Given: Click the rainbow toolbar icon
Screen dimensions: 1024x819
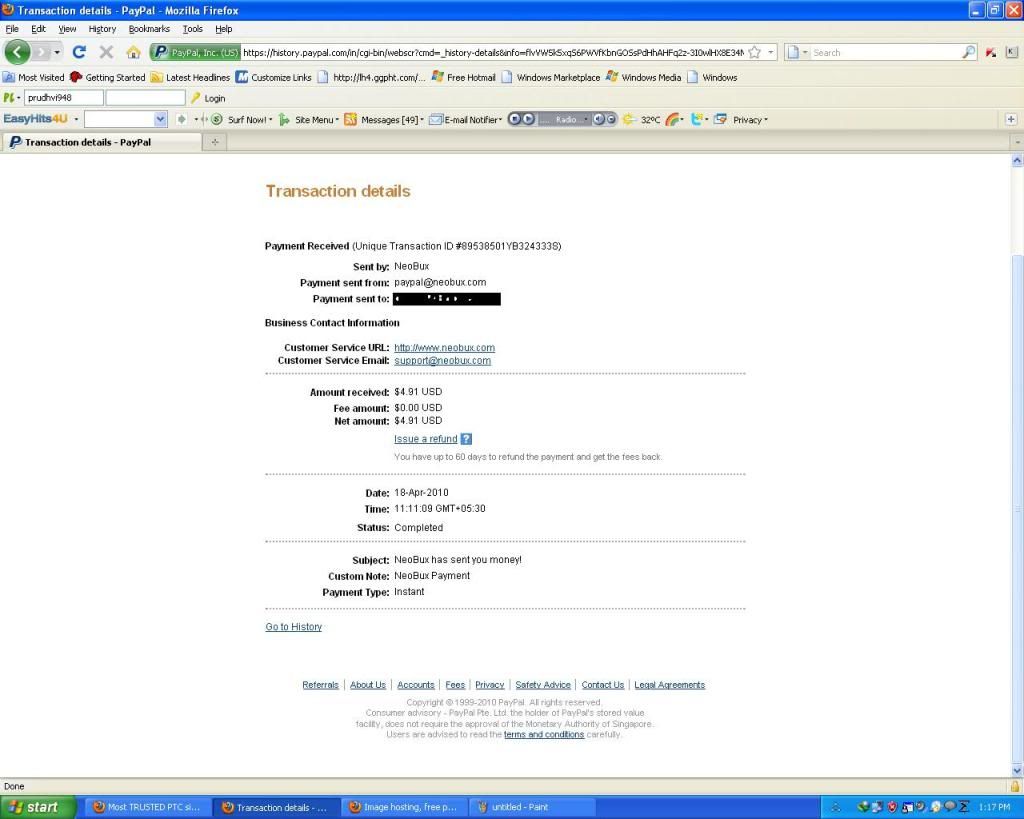Looking at the screenshot, I should click(x=673, y=120).
